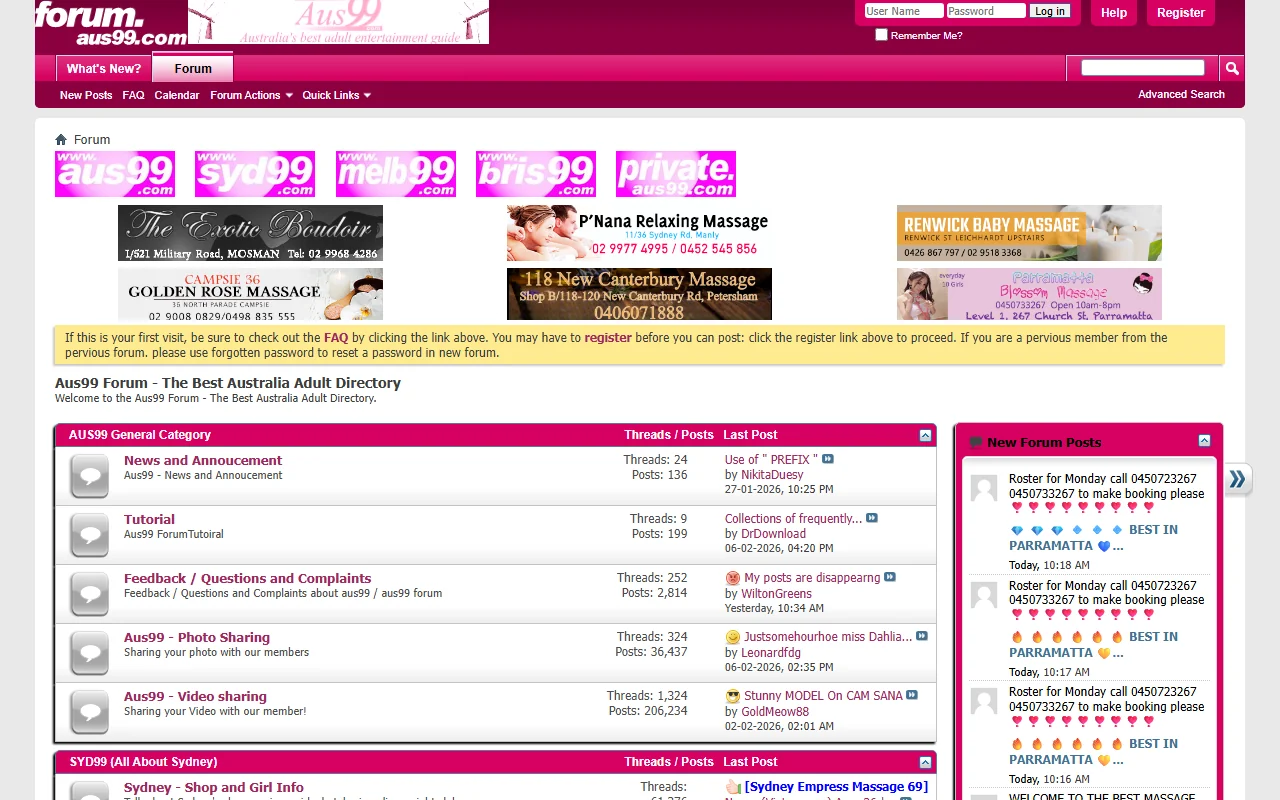
Task: Click the Aus99 Video sharing forum icon
Action: click(89, 712)
